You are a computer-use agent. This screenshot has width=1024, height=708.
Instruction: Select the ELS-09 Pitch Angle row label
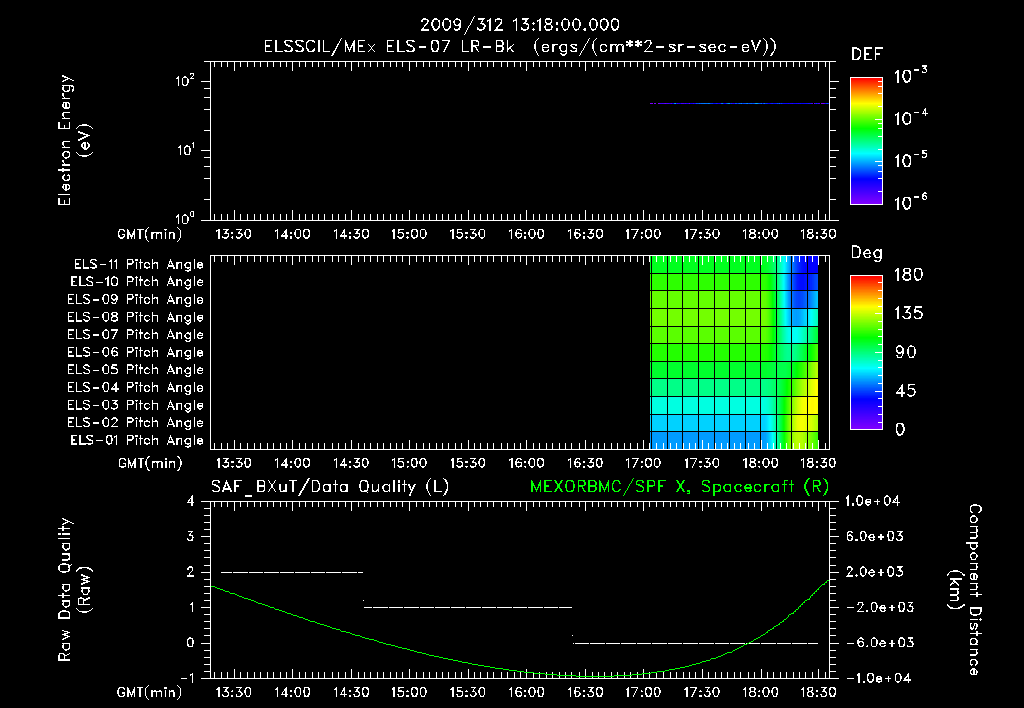135,300
